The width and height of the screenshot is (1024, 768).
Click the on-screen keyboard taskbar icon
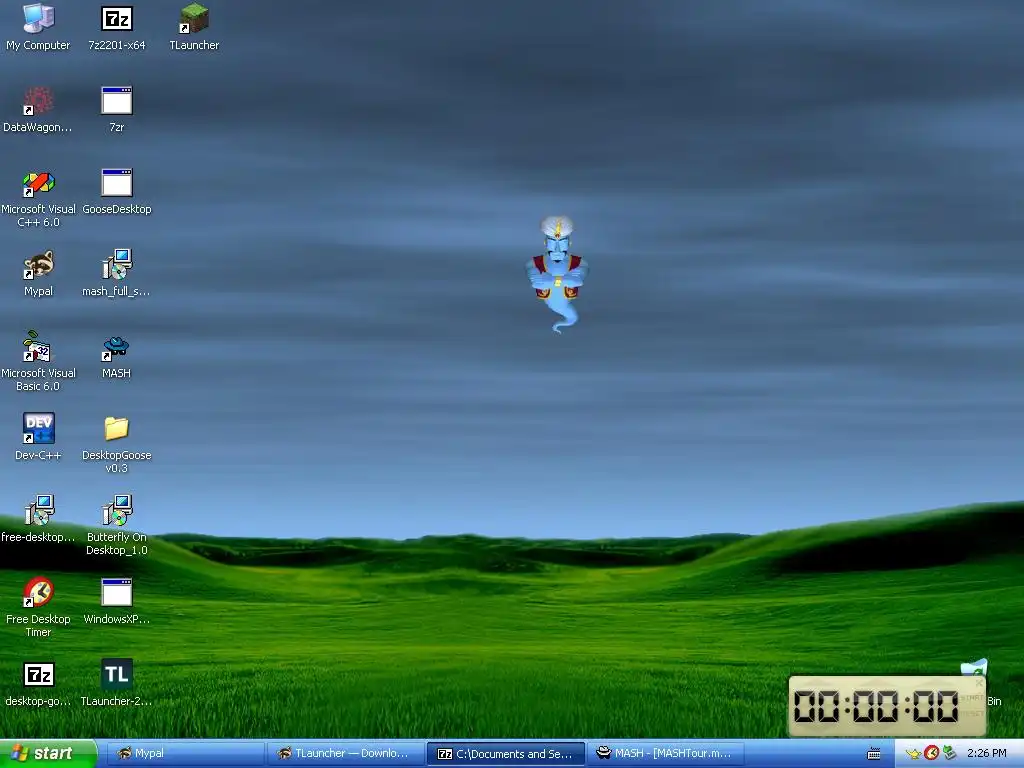(x=874, y=754)
